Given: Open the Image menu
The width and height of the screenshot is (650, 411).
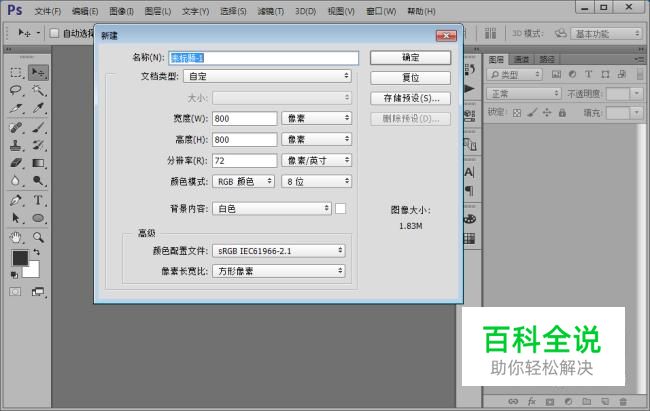Looking at the screenshot, I should 121,11.
